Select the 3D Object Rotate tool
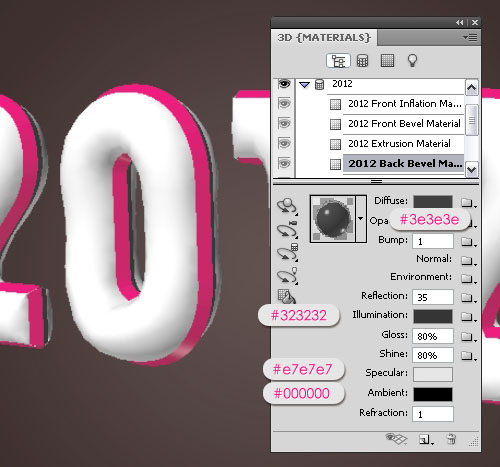Viewport: 500px width, 467px height. tap(287, 206)
